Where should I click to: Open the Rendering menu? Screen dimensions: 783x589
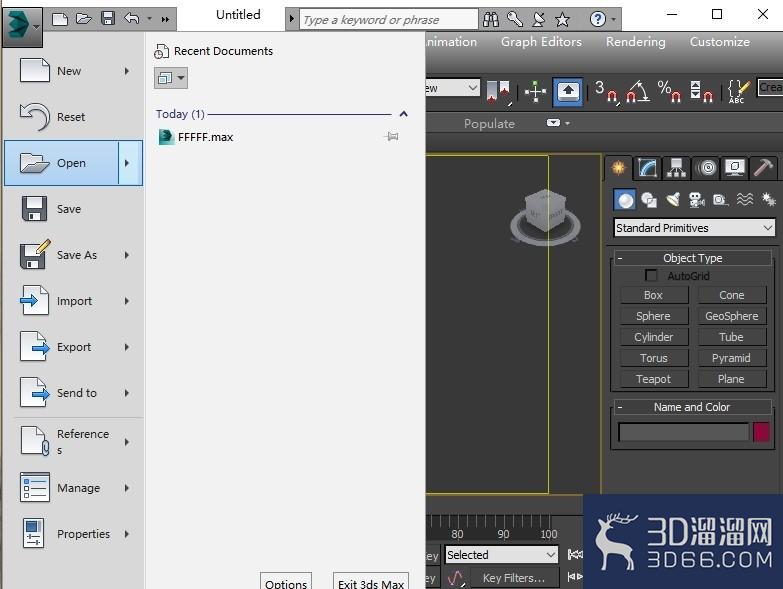636,42
